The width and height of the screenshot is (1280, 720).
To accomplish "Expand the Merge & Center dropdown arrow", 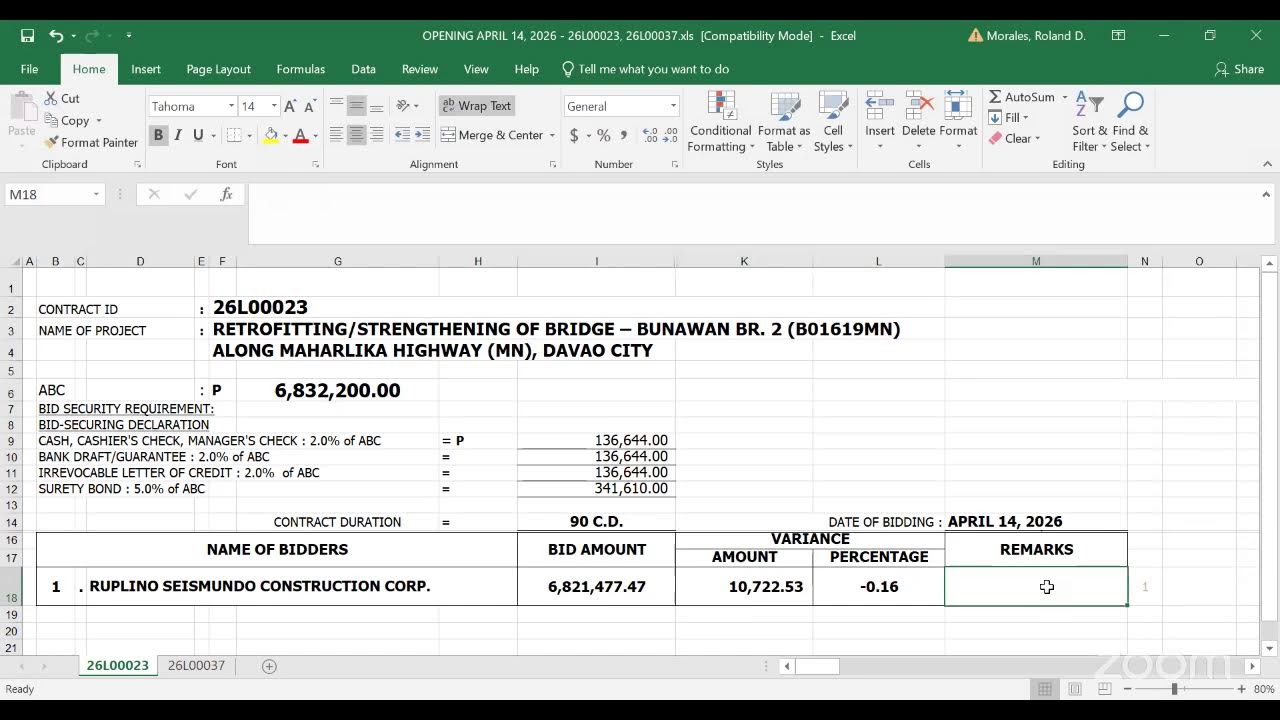I will click(552, 135).
